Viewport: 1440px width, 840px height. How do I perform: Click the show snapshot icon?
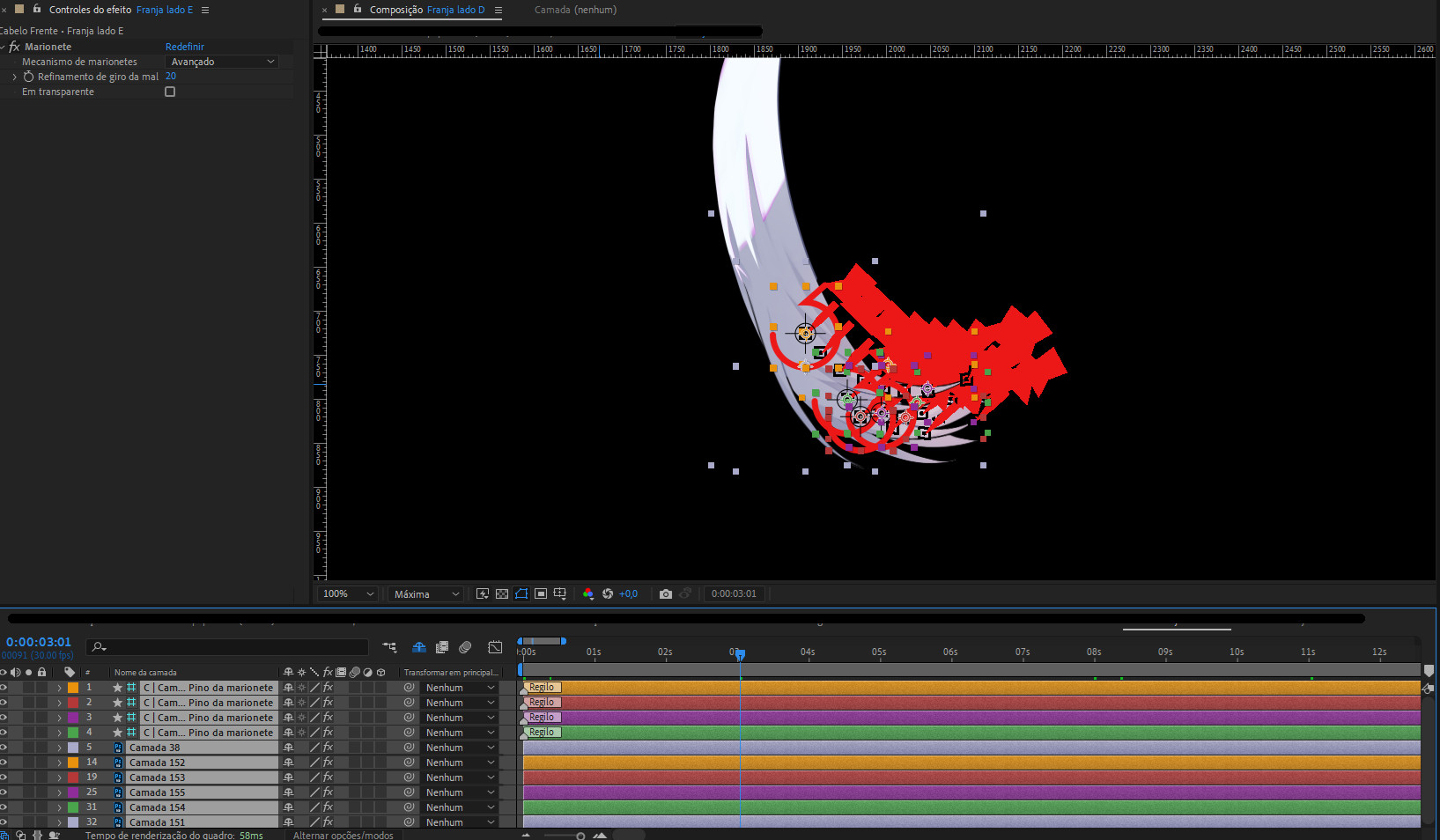(685, 594)
